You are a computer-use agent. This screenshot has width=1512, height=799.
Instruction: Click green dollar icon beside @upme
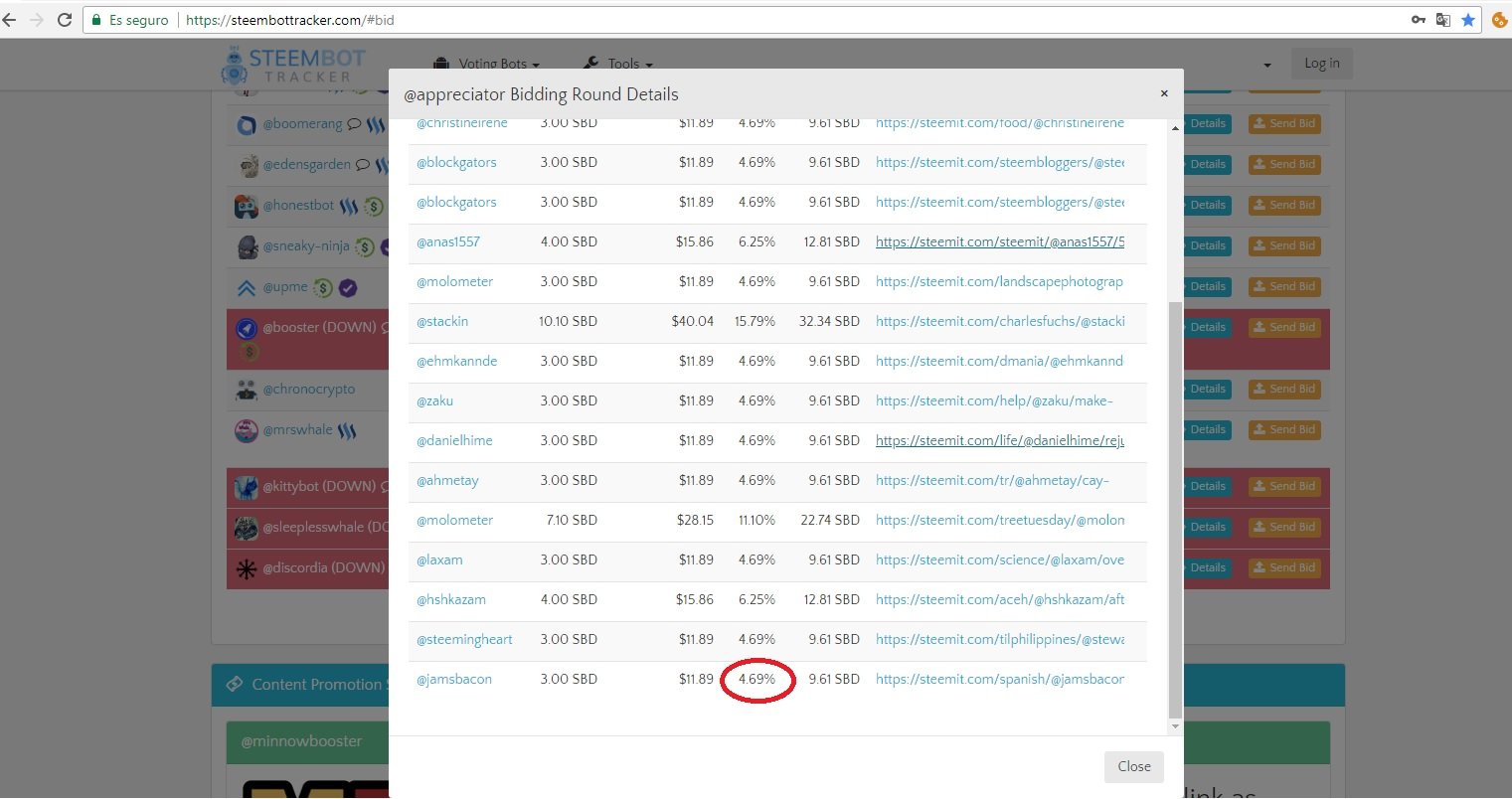(x=323, y=288)
